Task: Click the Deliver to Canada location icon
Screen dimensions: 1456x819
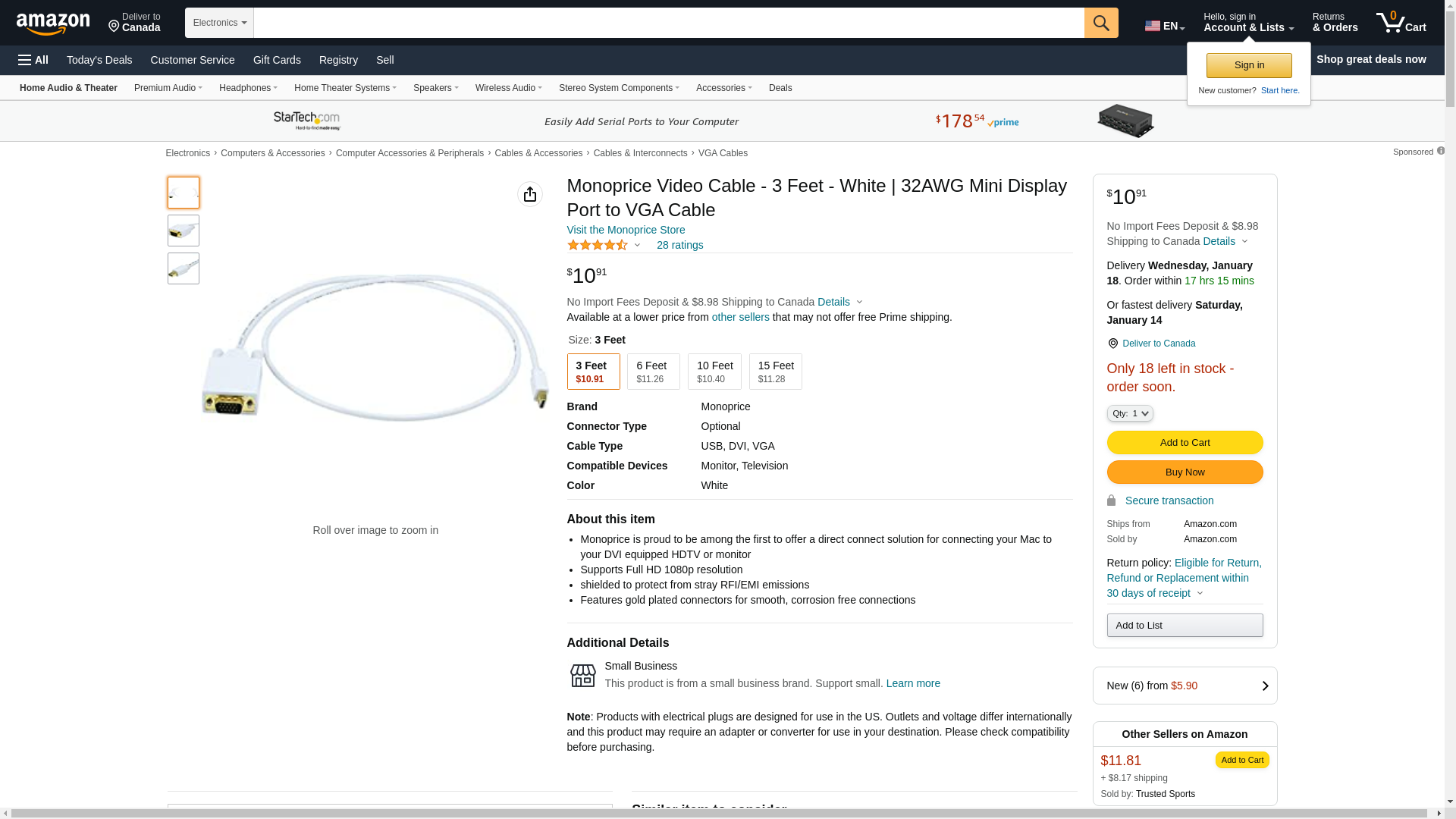Action: point(1112,344)
